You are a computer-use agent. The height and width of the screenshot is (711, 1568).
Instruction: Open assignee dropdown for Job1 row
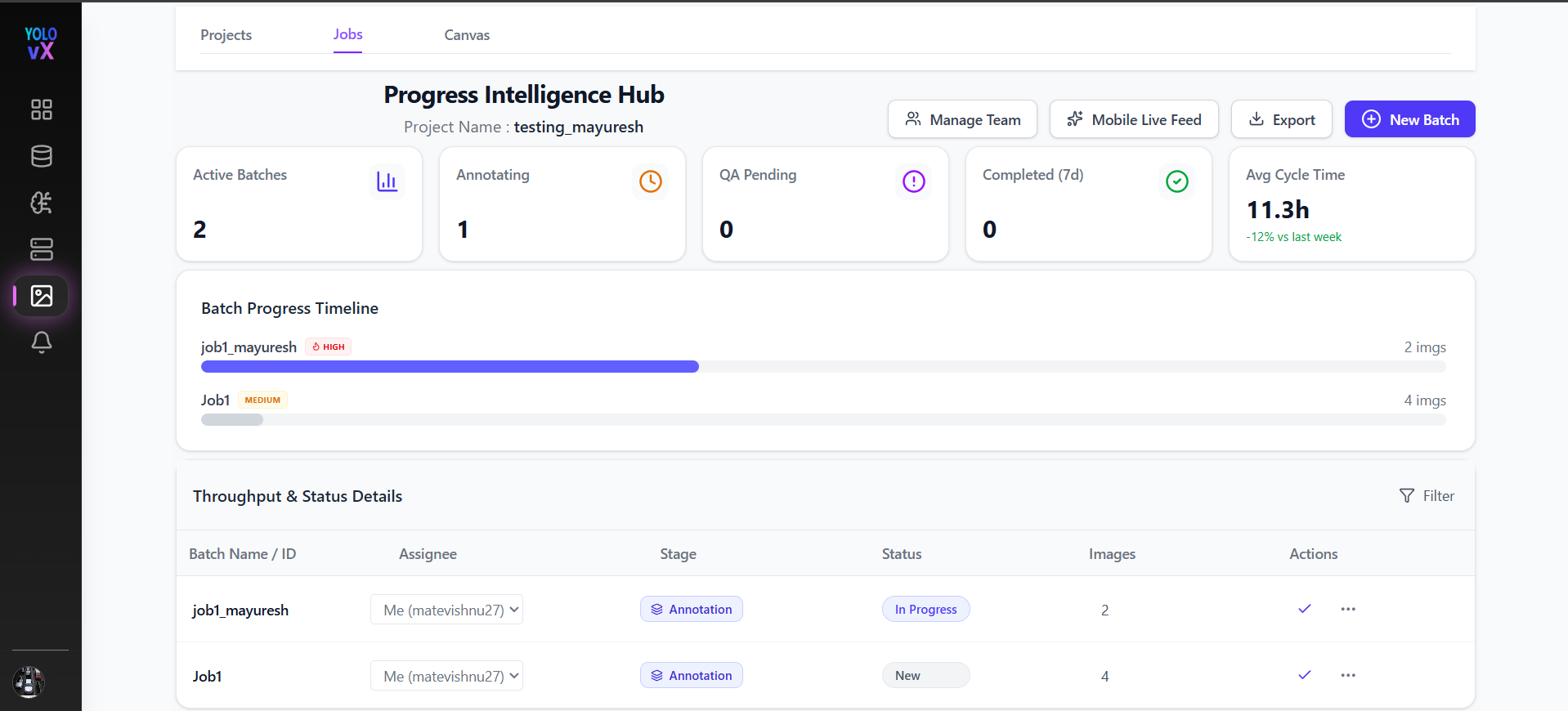(446, 676)
